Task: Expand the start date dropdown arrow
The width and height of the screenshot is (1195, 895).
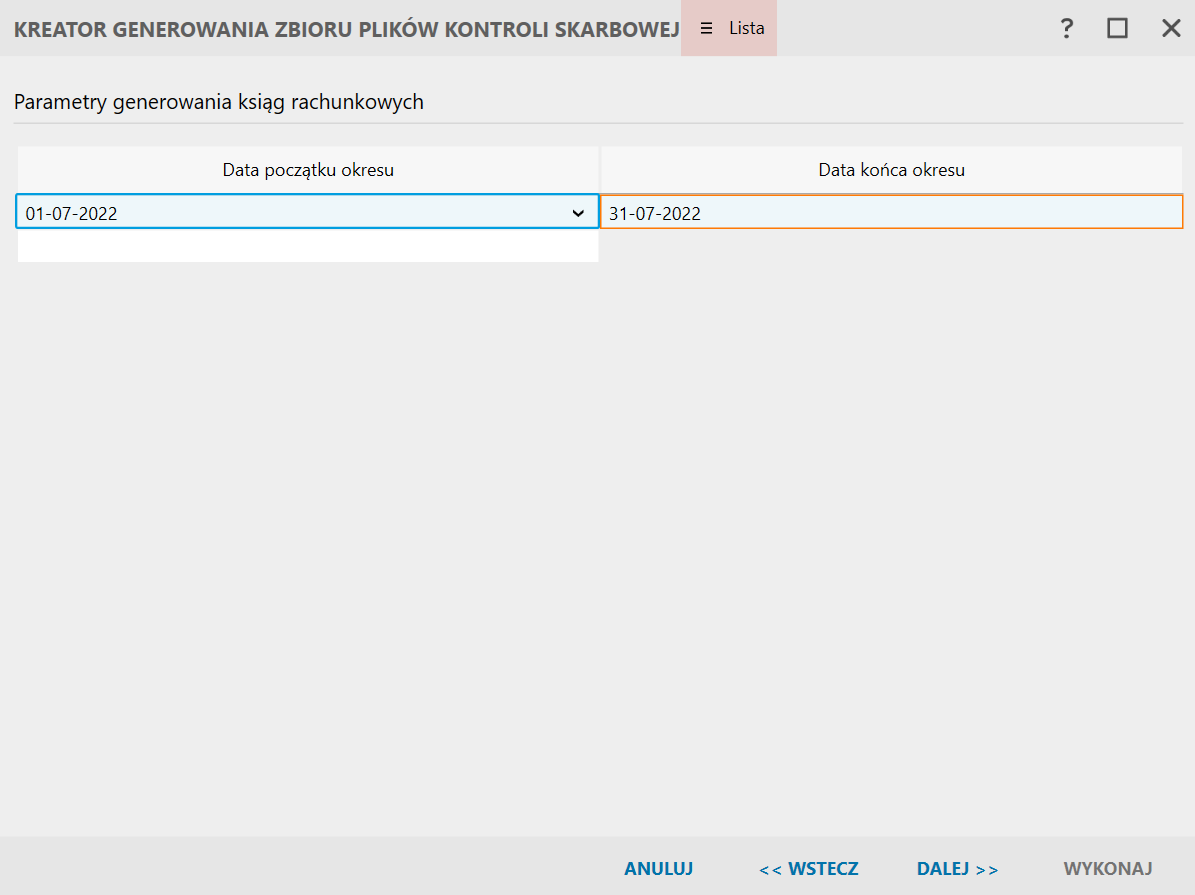Action: [x=578, y=213]
